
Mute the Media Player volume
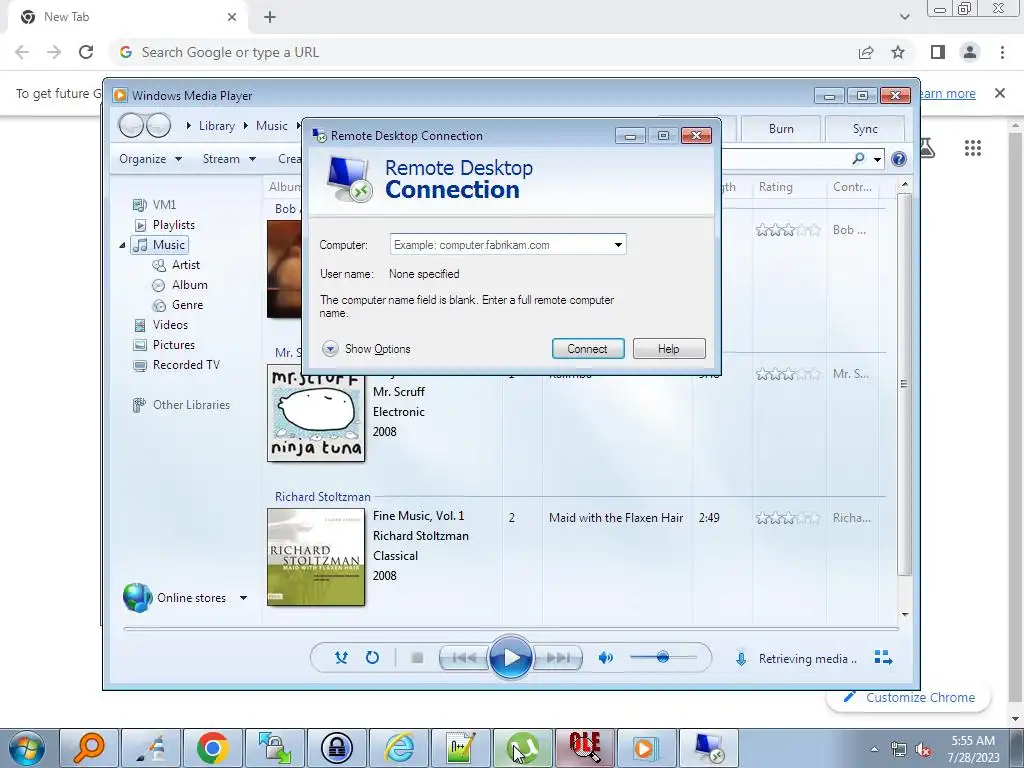(x=605, y=658)
